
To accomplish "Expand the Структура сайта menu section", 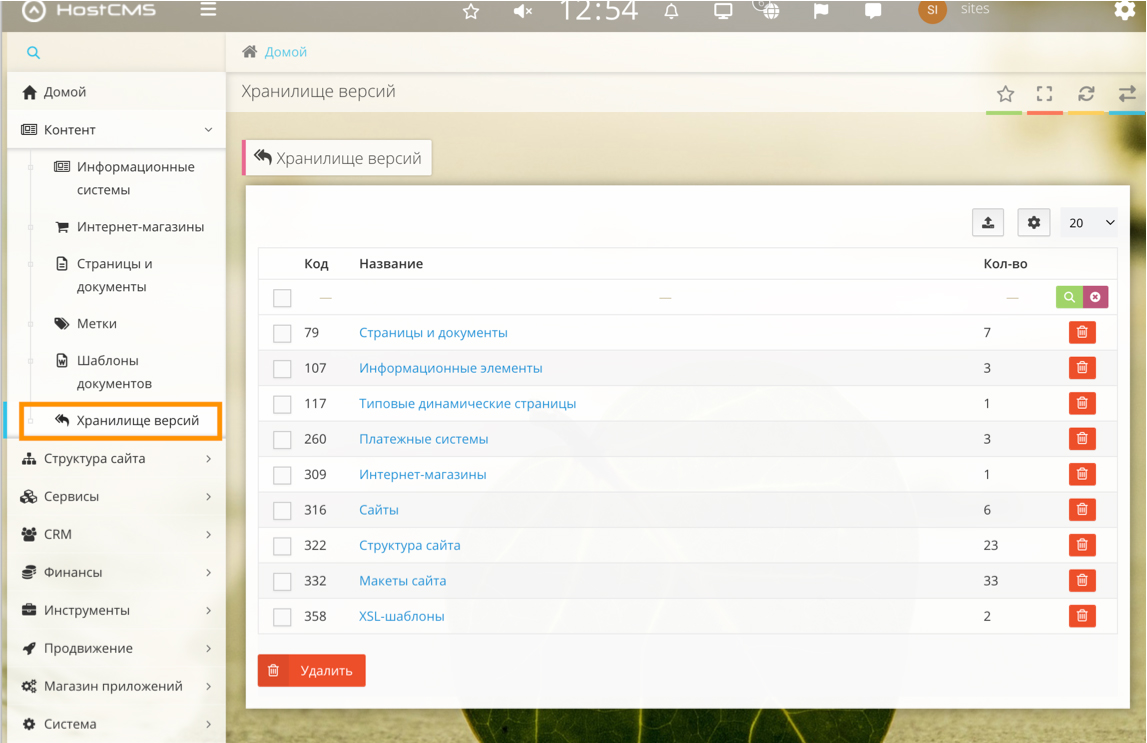I will pos(117,459).
